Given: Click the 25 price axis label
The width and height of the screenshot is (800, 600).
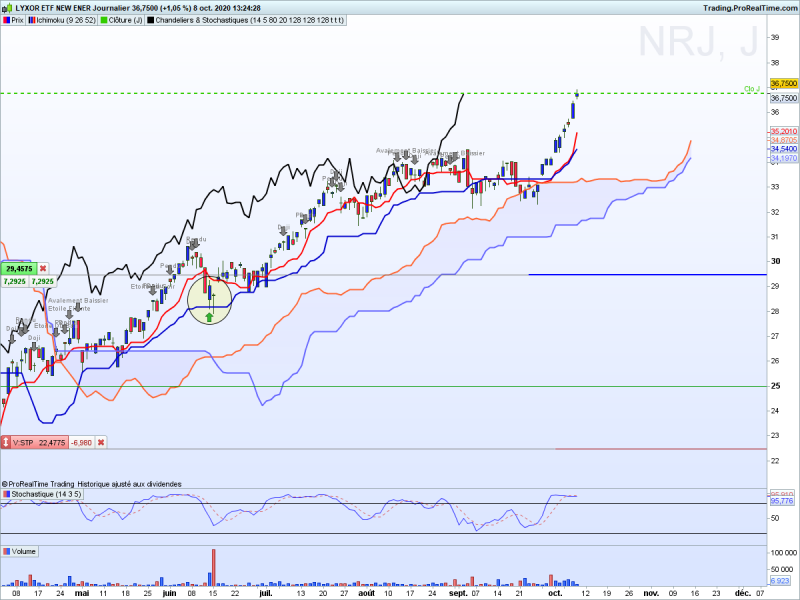Looking at the screenshot, I should tap(776, 386).
